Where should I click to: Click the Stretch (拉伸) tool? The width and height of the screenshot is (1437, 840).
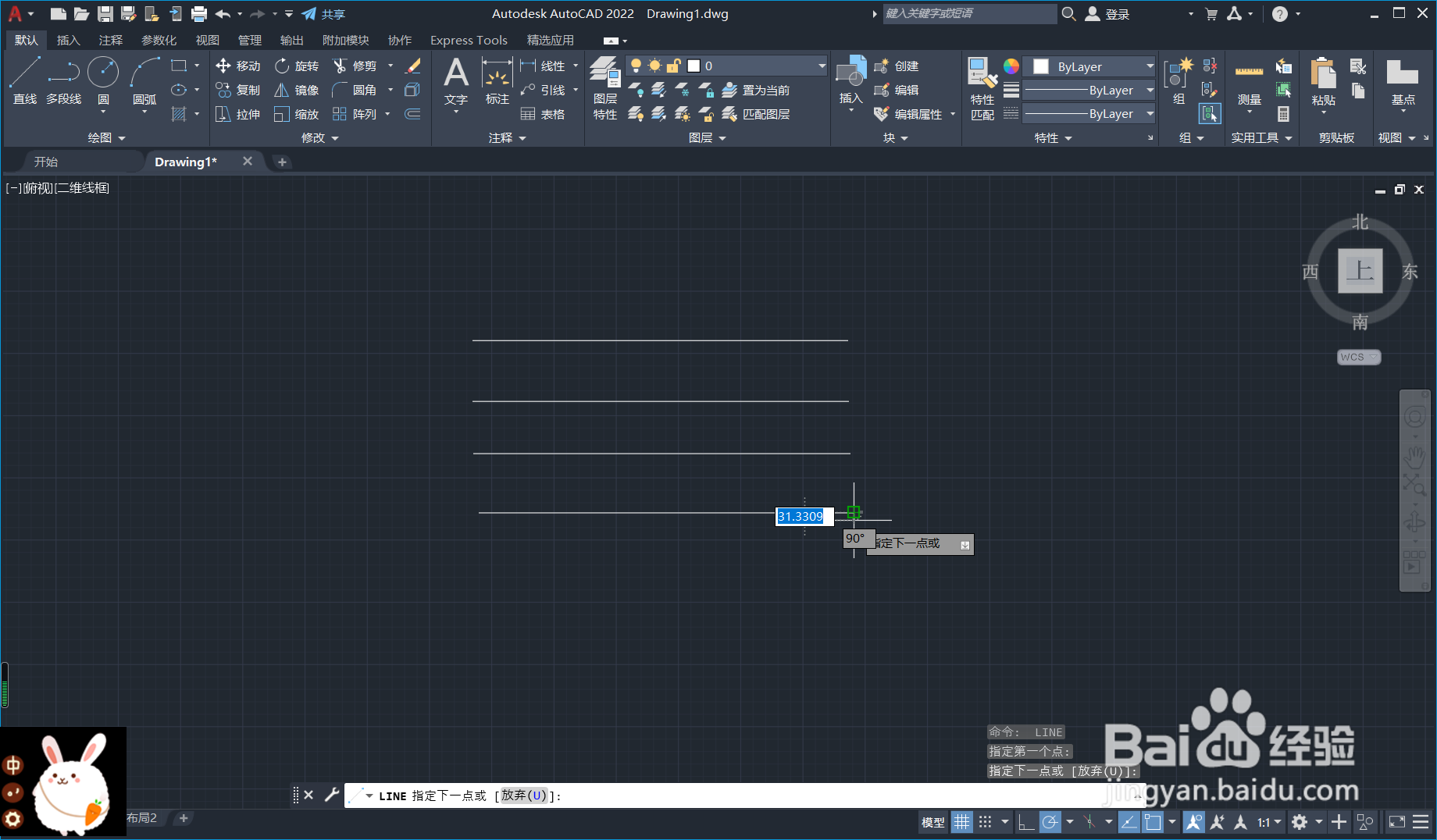point(238,115)
